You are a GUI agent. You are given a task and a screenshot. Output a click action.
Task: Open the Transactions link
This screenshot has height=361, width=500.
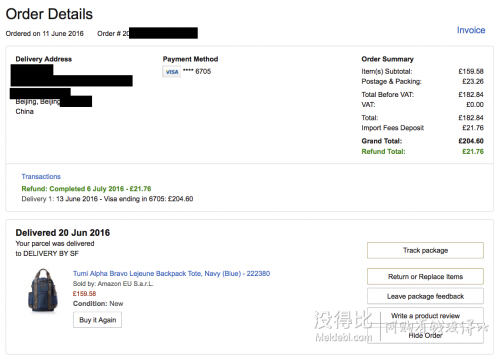[41, 176]
